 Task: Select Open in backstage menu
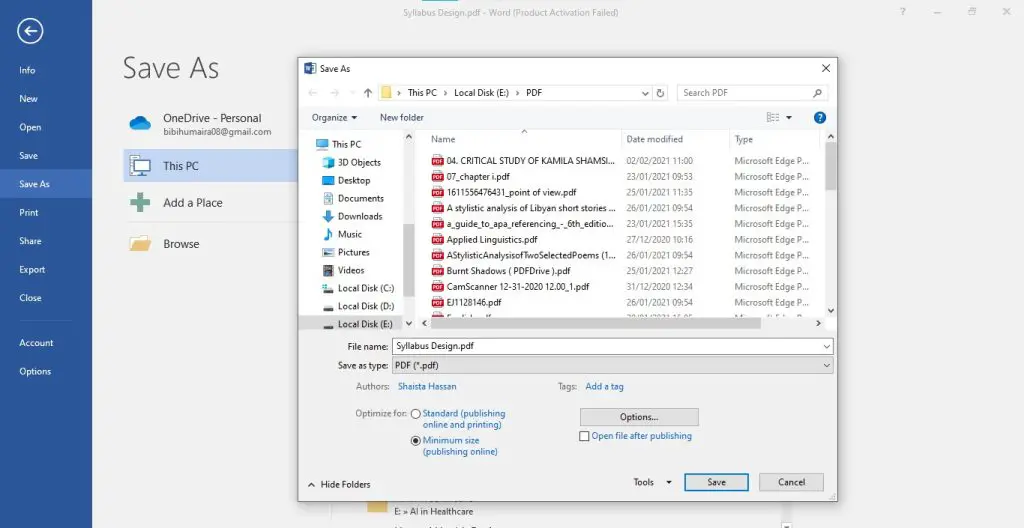[30, 127]
